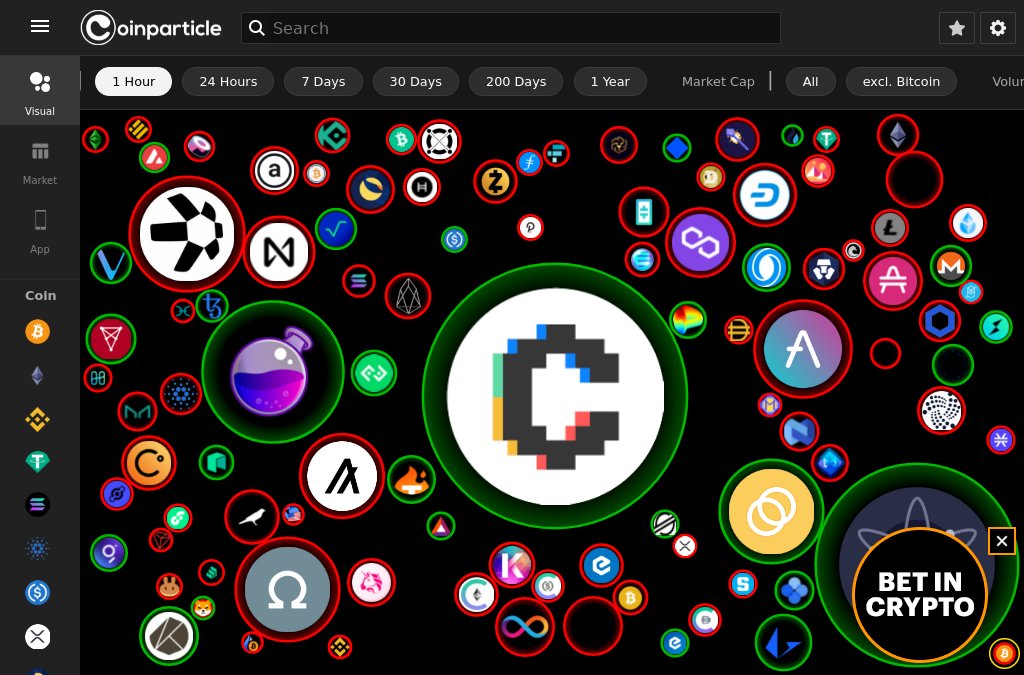The height and width of the screenshot is (675, 1024).
Task: Select Ethereum in the Coin sidebar
Action: [37, 375]
